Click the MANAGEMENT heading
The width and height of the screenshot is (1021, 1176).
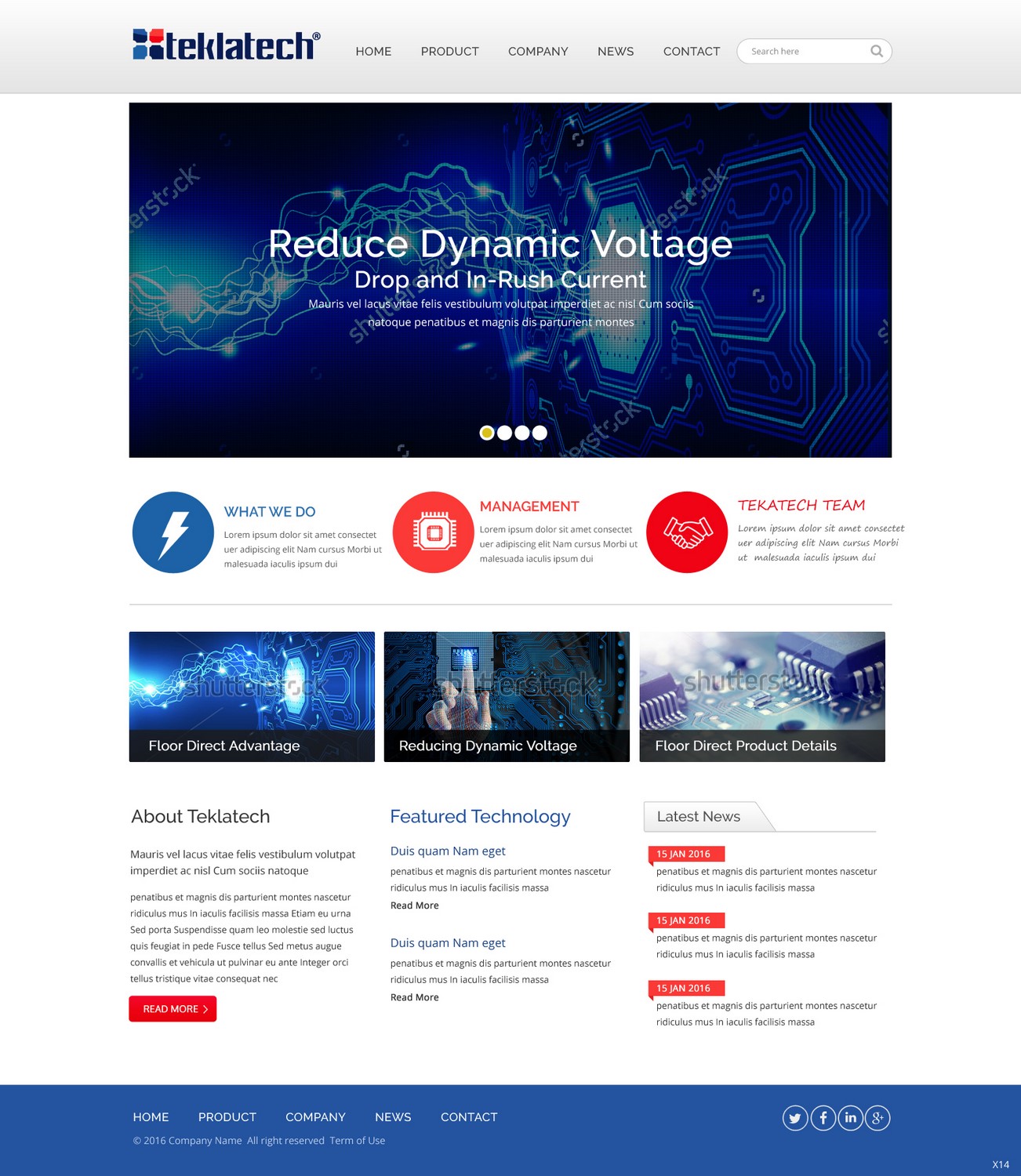pyautogui.click(x=529, y=506)
